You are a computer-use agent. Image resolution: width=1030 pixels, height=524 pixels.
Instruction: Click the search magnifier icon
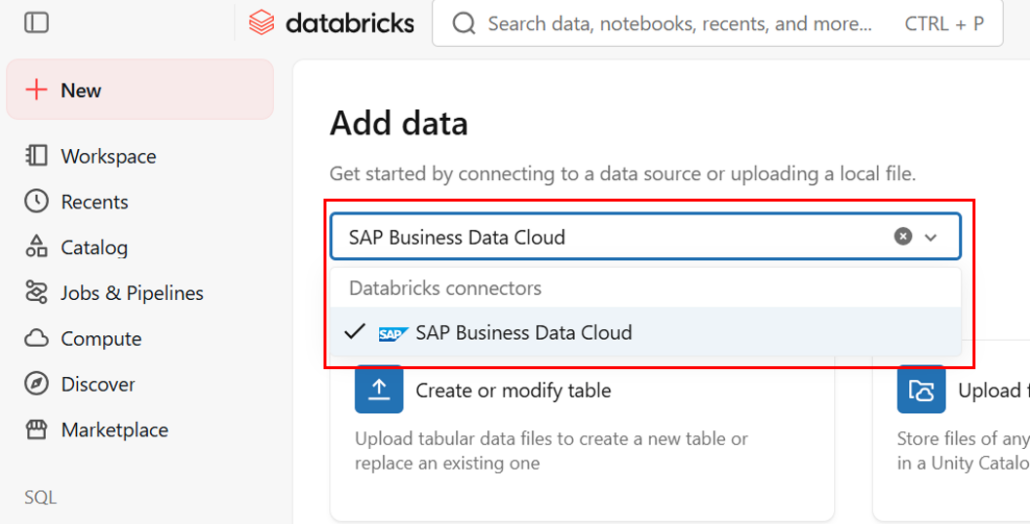464,24
